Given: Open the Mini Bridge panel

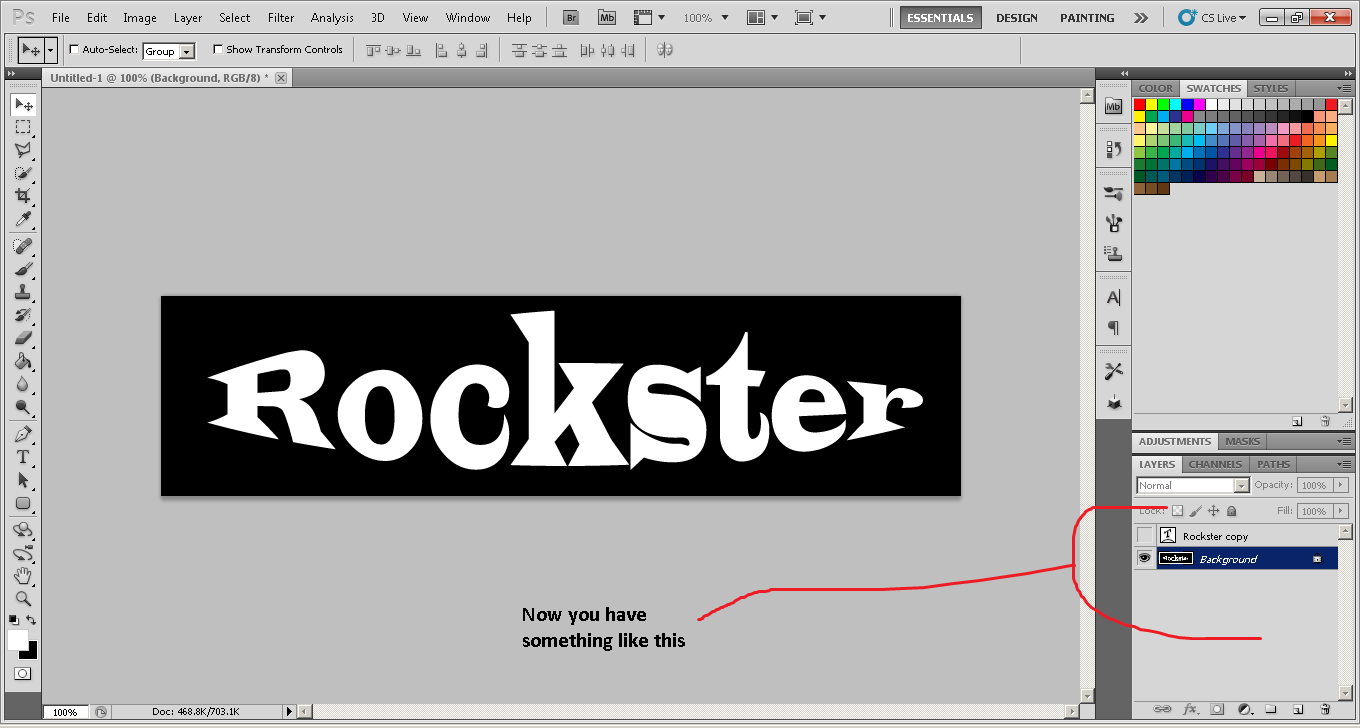Looking at the screenshot, I should 607,17.
